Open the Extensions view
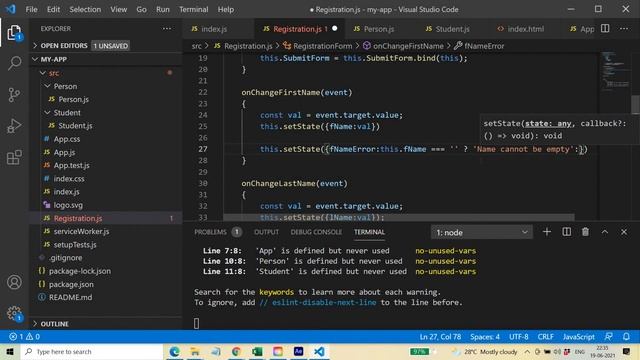The height and width of the screenshot is (360, 640). [x=14, y=157]
